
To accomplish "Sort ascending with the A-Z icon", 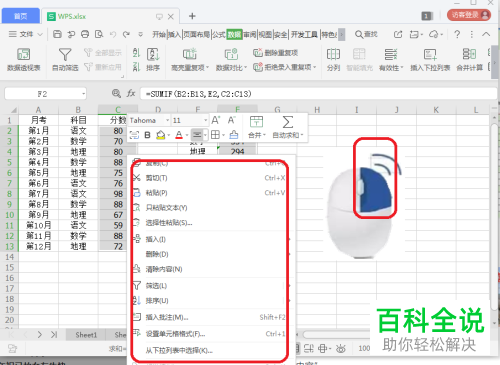I will coord(136,53).
